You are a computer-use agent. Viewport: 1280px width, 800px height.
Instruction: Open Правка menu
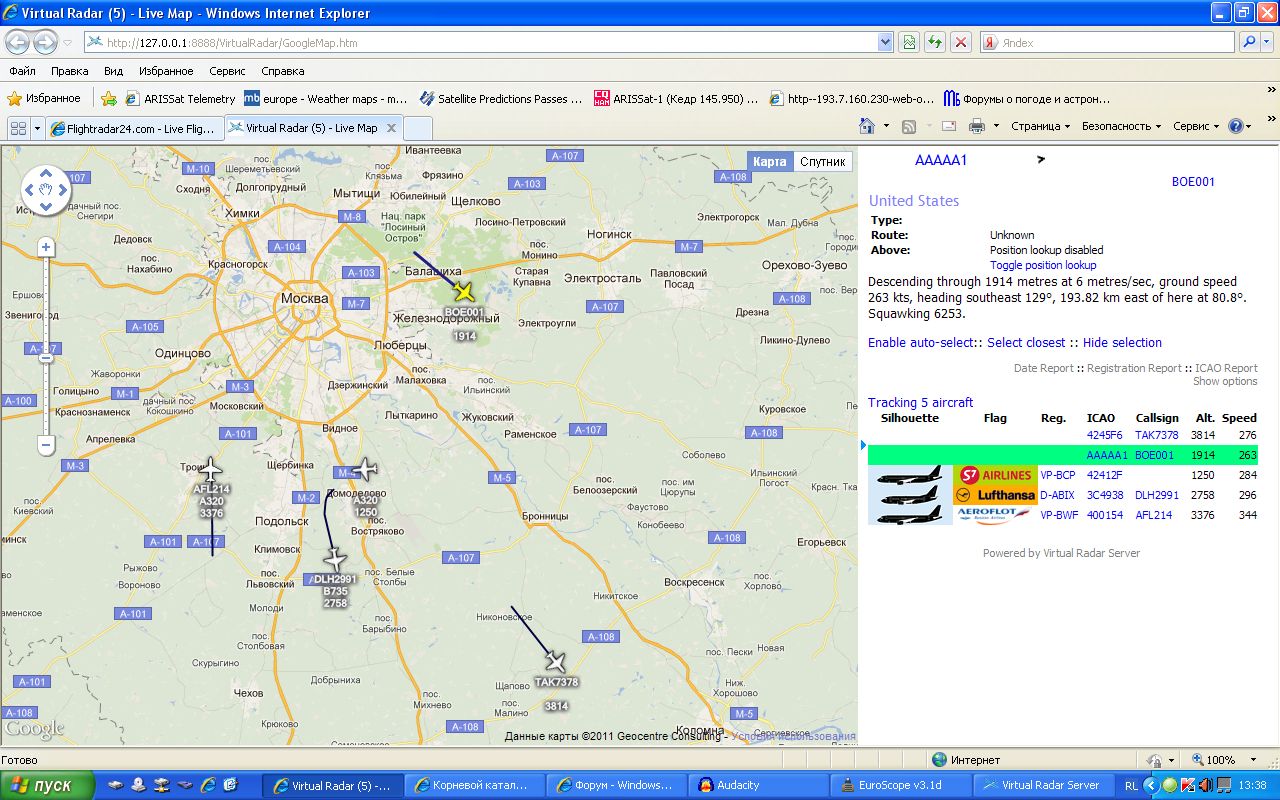point(70,71)
